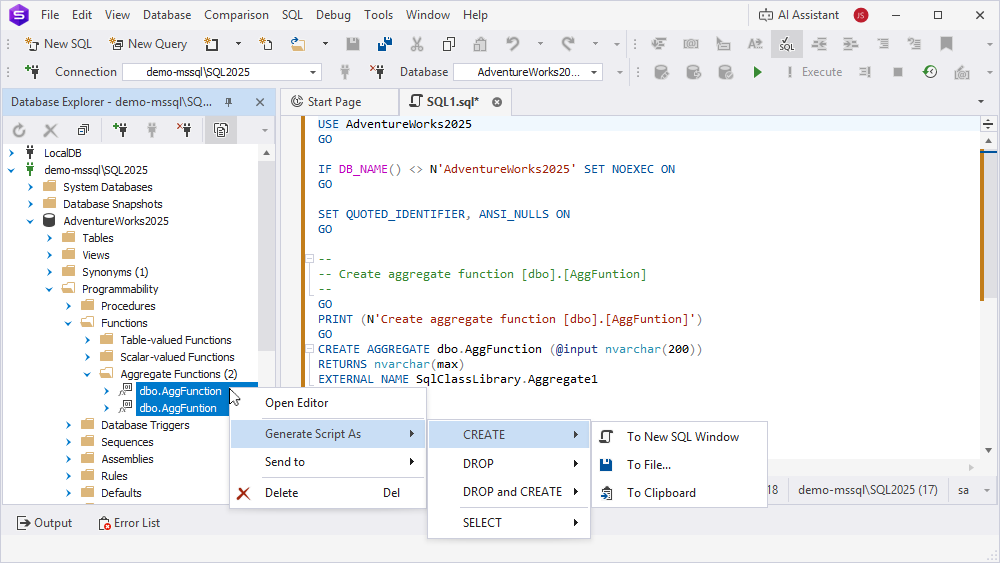Open the execution history clock icon
The width and height of the screenshot is (1000, 563).
click(930, 72)
